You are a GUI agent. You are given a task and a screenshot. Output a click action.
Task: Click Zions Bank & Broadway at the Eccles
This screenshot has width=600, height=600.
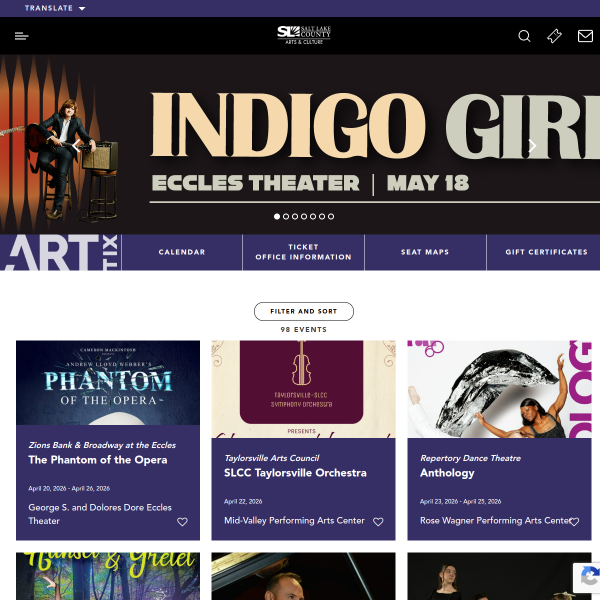[x=102, y=445]
